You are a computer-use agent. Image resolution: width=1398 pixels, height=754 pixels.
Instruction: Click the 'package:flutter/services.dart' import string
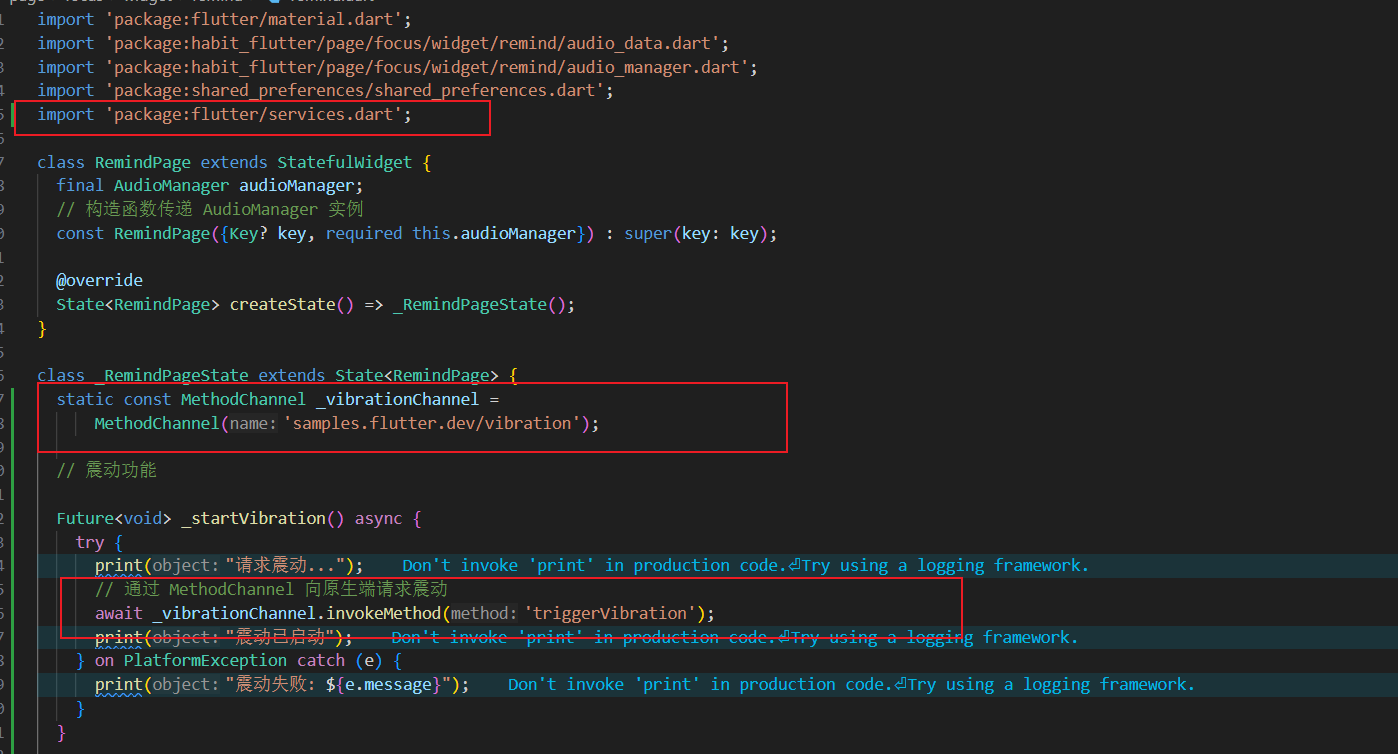254,114
